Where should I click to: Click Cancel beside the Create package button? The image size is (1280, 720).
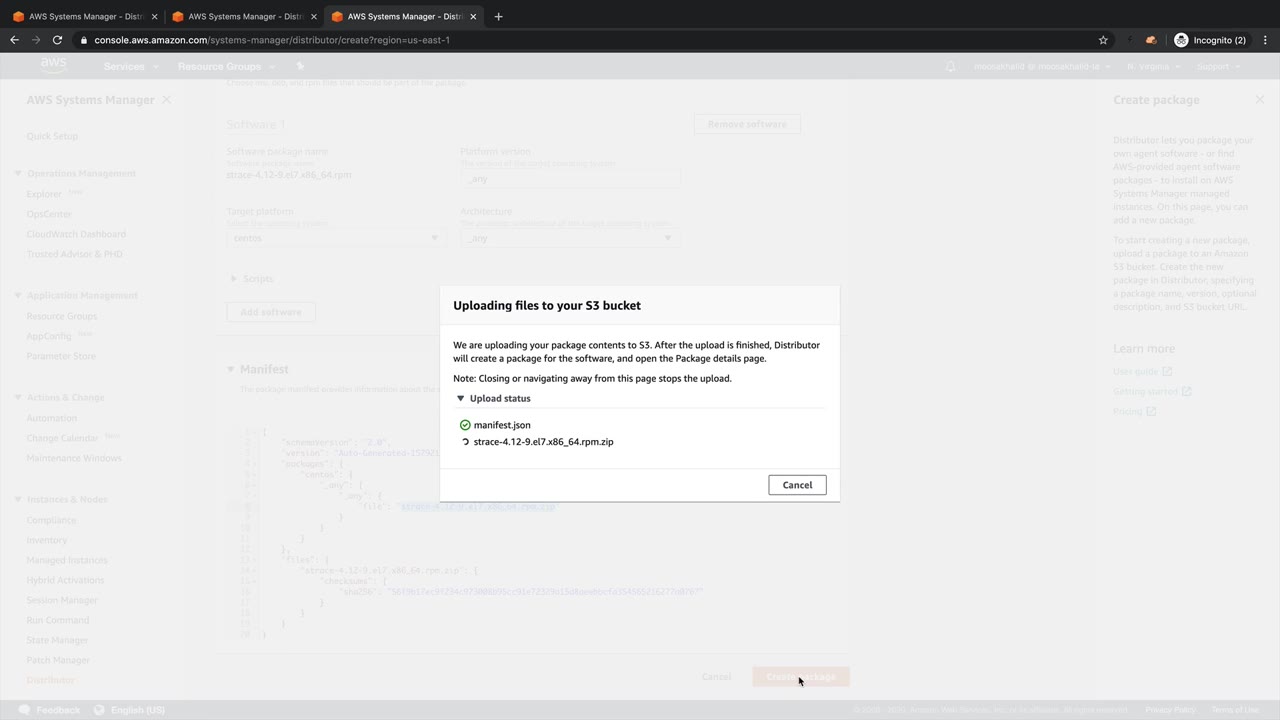click(x=716, y=677)
